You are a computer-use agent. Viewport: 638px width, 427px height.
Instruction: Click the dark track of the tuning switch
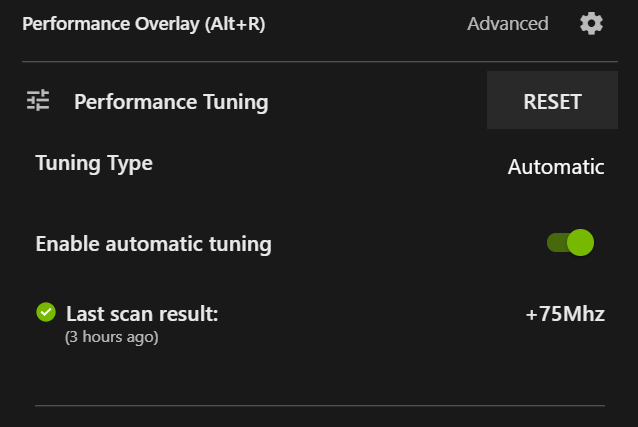(554, 242)
